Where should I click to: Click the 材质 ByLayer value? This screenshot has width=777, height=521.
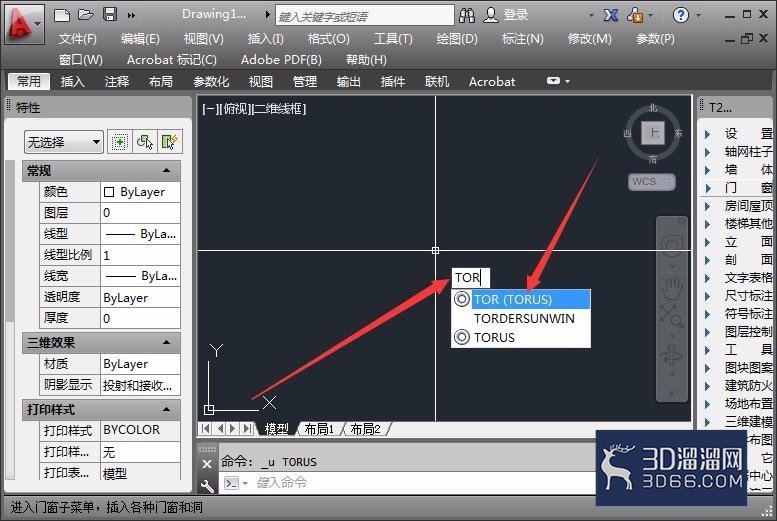pyautogui.click(x=140, y=363)
